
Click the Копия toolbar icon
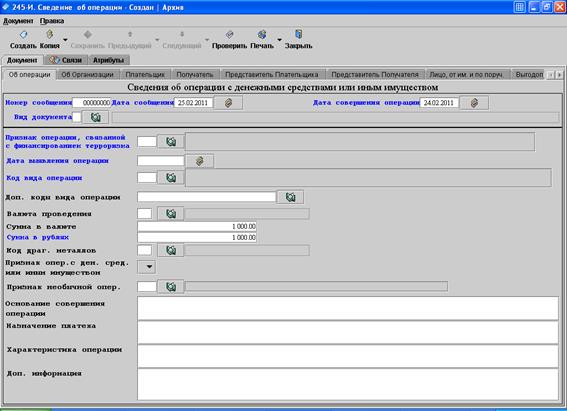(50, 35)
